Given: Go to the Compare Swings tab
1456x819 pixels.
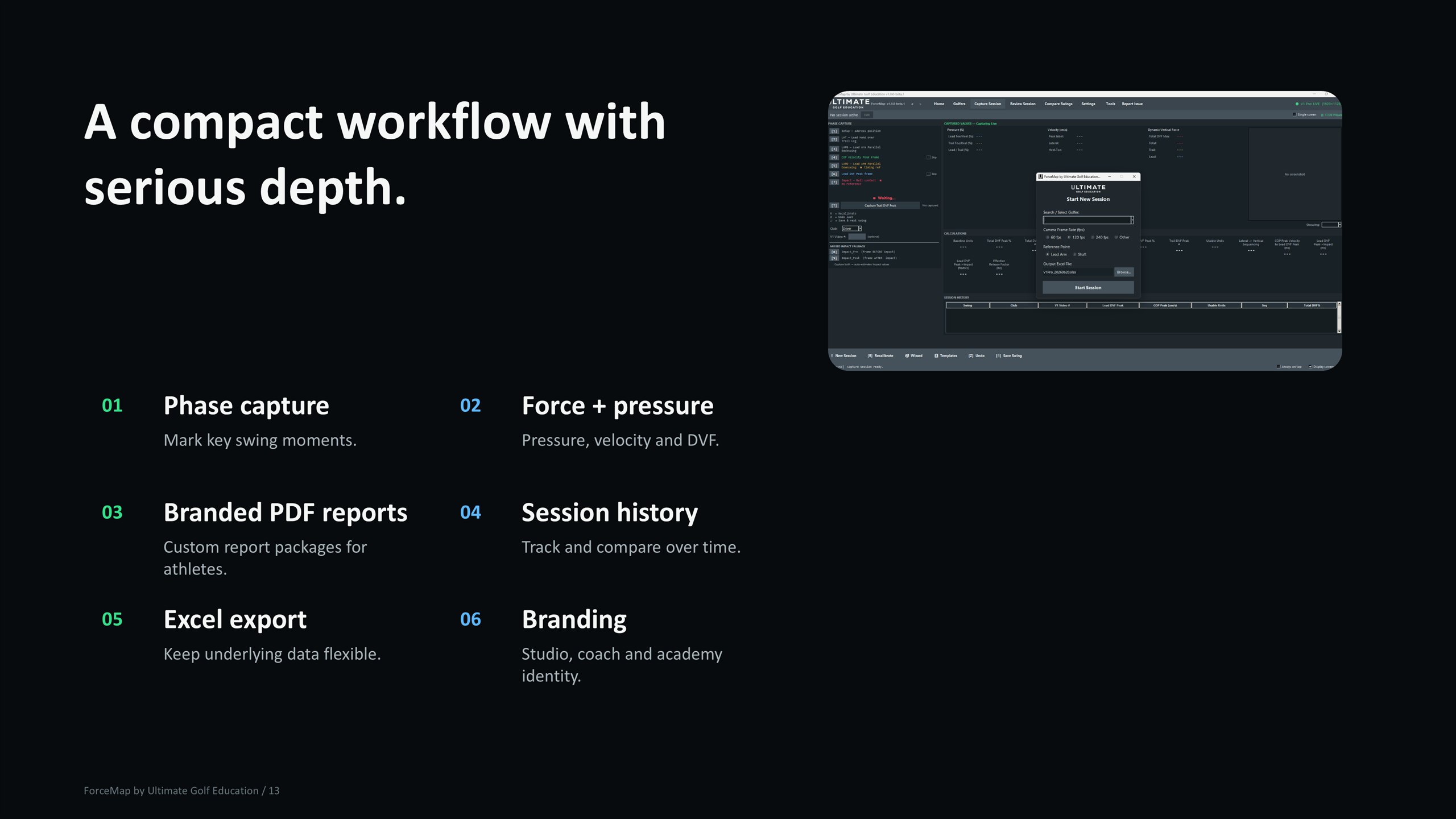Looking at the screenshot, I should [1058, 104].
